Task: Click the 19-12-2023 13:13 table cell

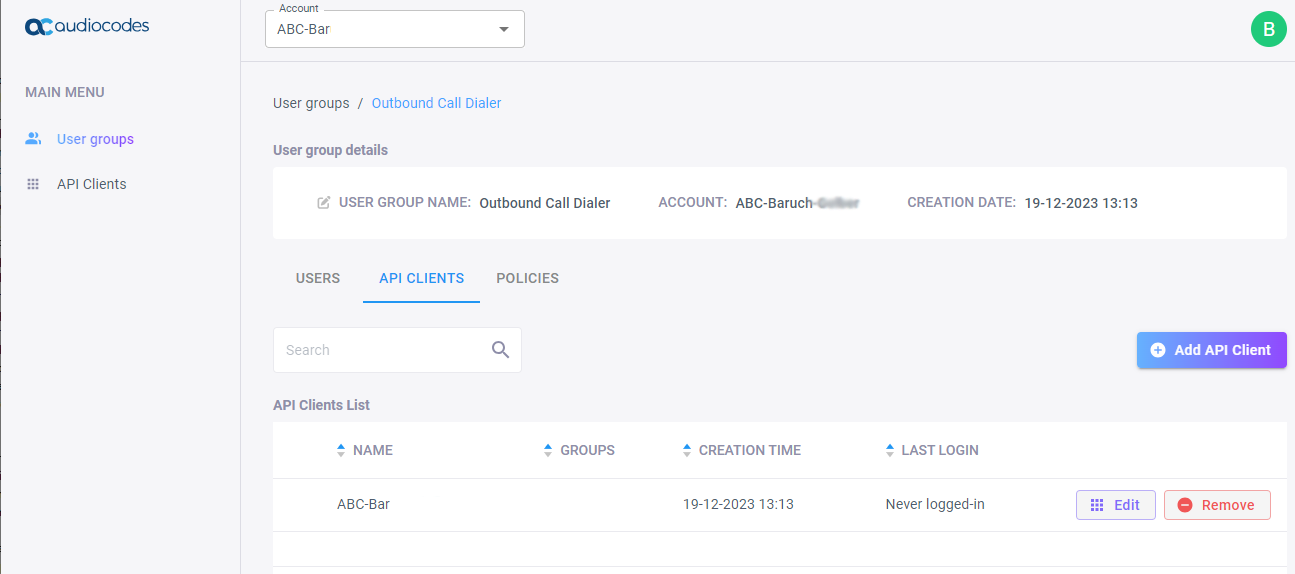Action: click(738, 504)
